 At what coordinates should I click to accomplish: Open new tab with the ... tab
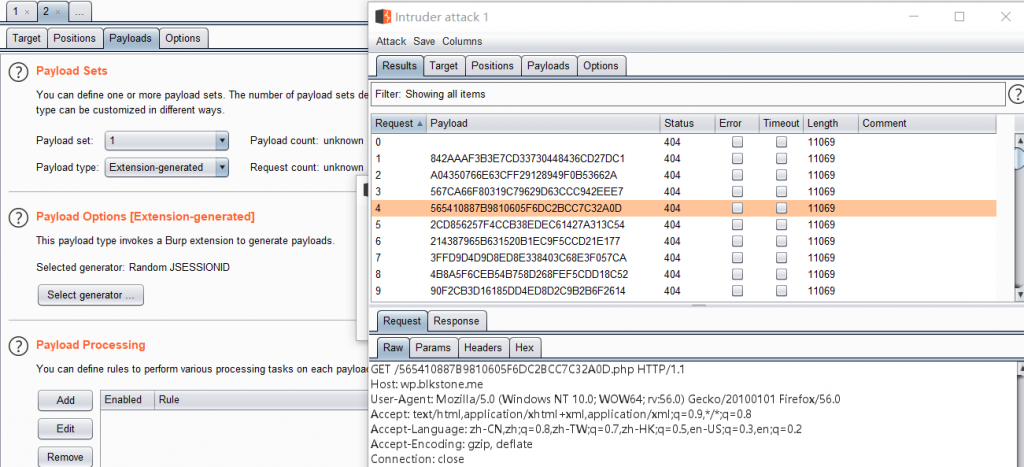78,12
